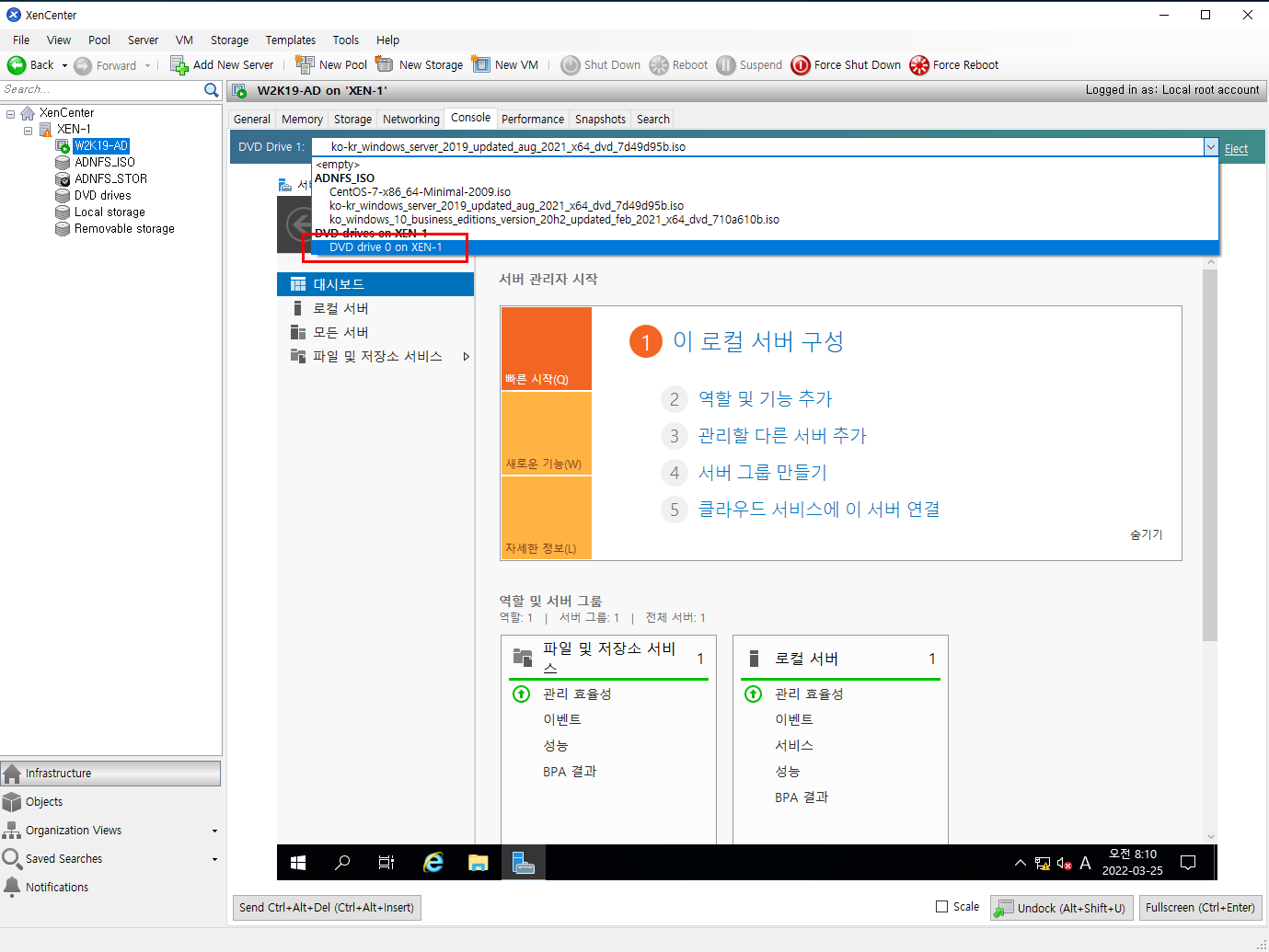Click the taskbar search icon in console
Image resolution: width=1269 pixels, height=952 pixels.
[342, 863]
